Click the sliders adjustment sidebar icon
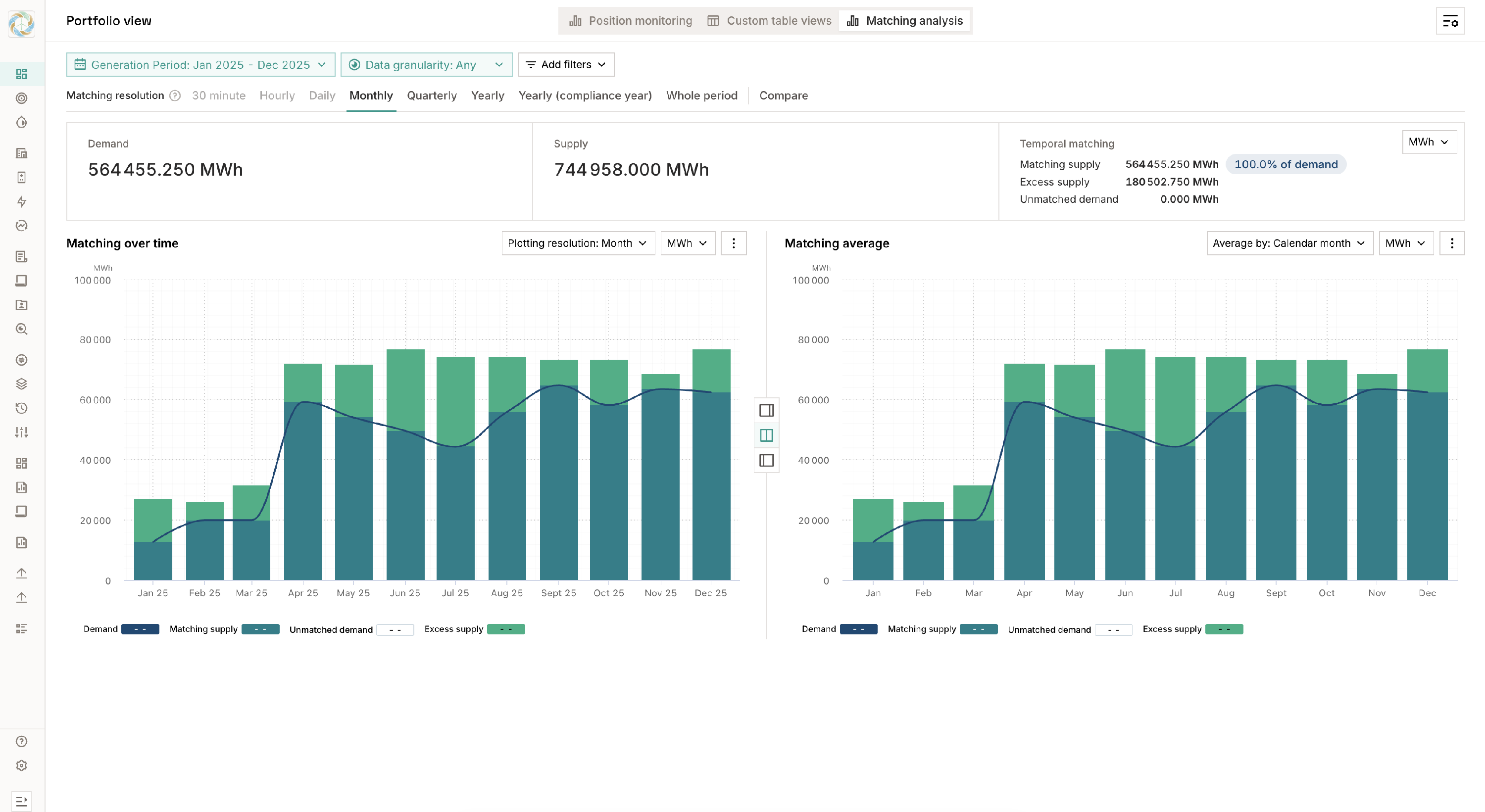 (21, 432)
